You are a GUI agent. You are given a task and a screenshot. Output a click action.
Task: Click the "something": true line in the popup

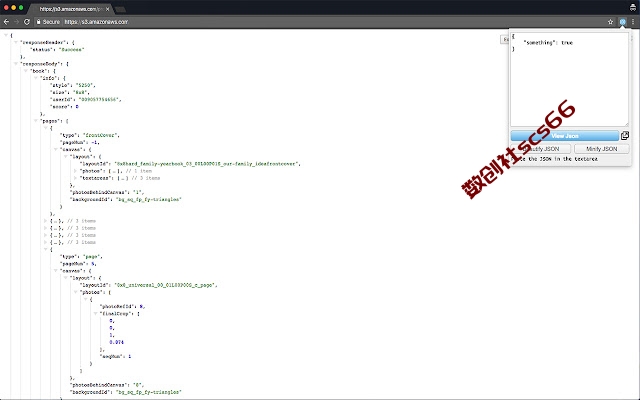[x=548, y=42]
